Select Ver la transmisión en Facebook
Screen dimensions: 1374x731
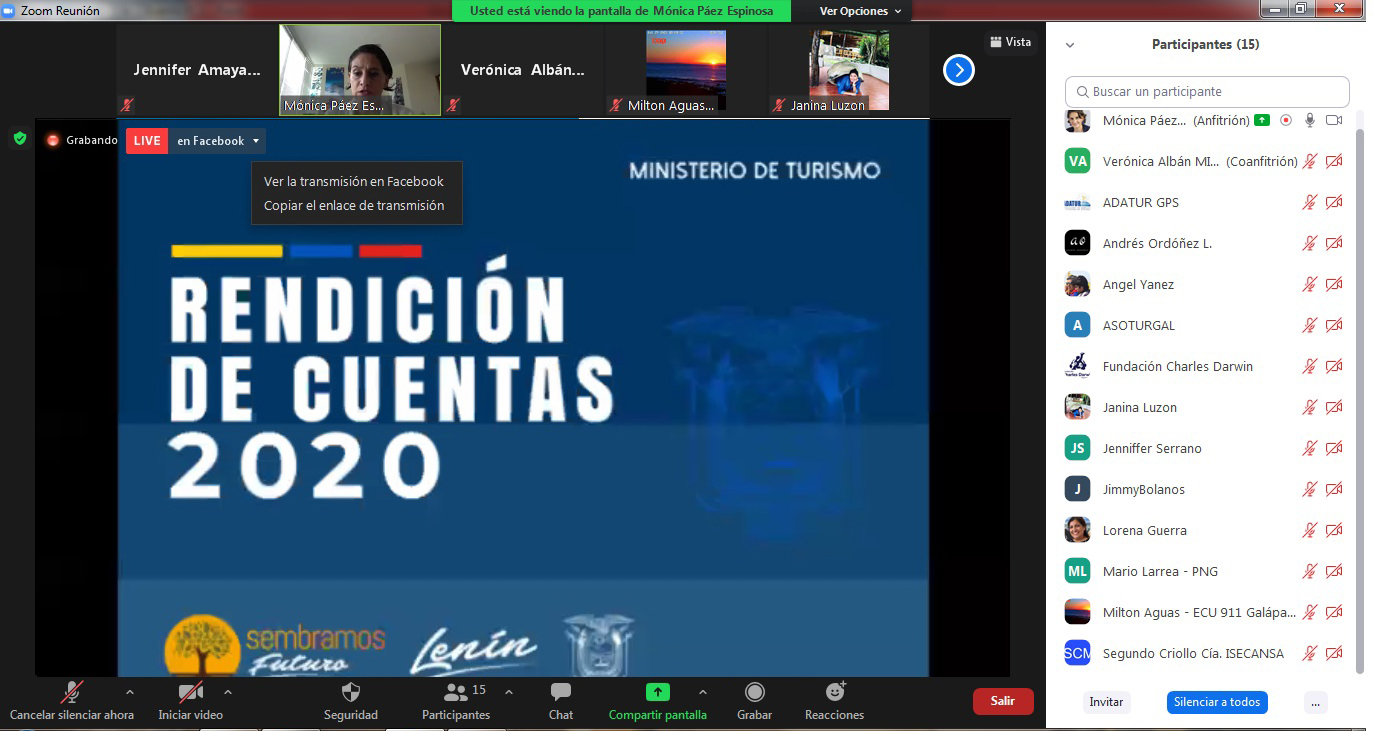point(354,181)
